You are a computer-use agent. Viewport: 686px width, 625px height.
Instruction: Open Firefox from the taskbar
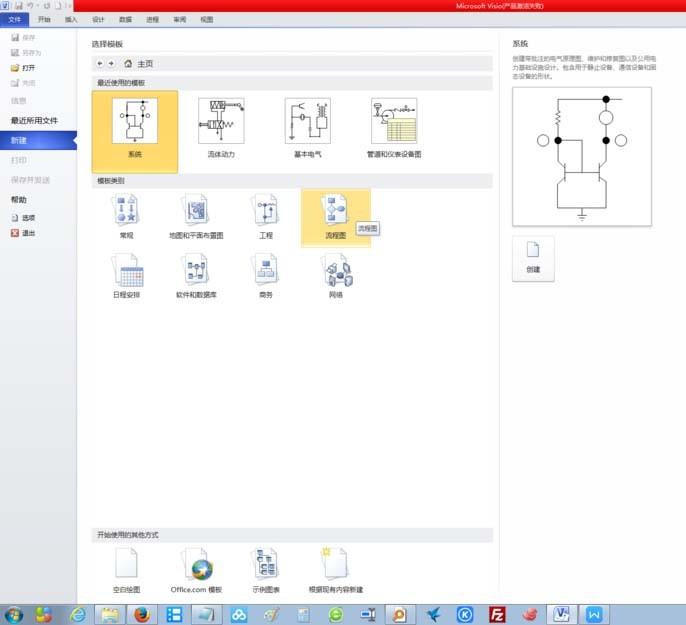(142, 615)
